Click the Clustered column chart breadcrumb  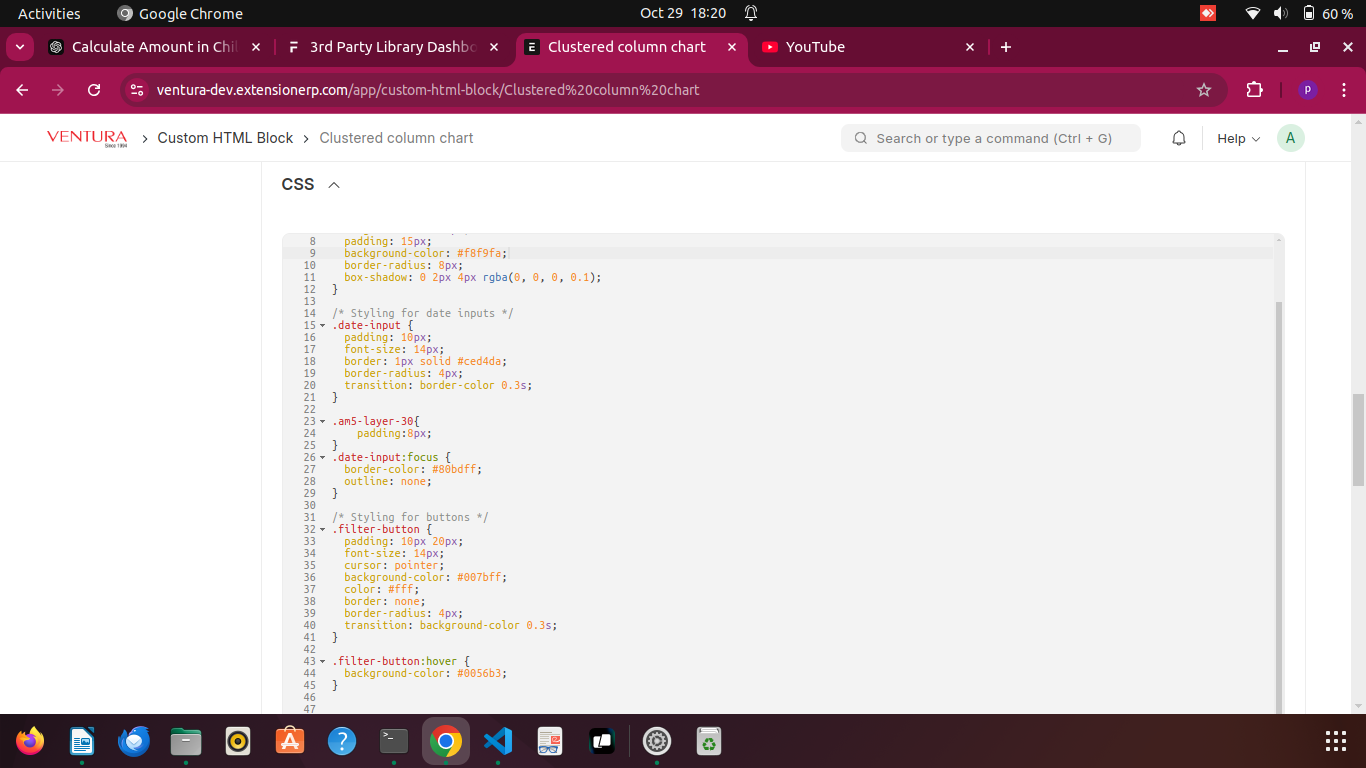pos(396,138)
